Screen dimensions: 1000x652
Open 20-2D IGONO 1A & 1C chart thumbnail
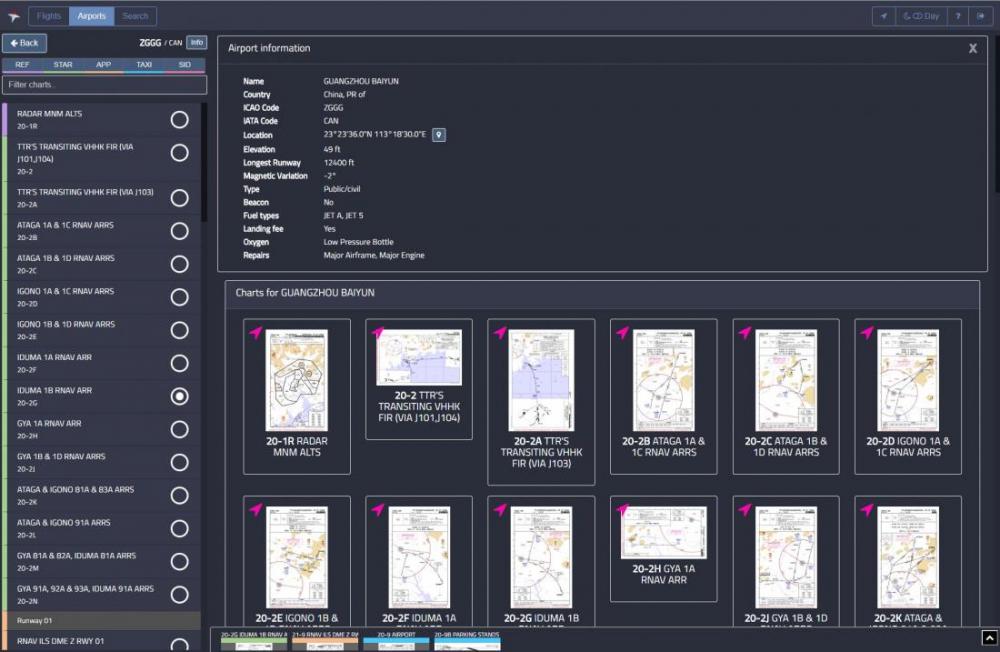click(x=908, y=380)
